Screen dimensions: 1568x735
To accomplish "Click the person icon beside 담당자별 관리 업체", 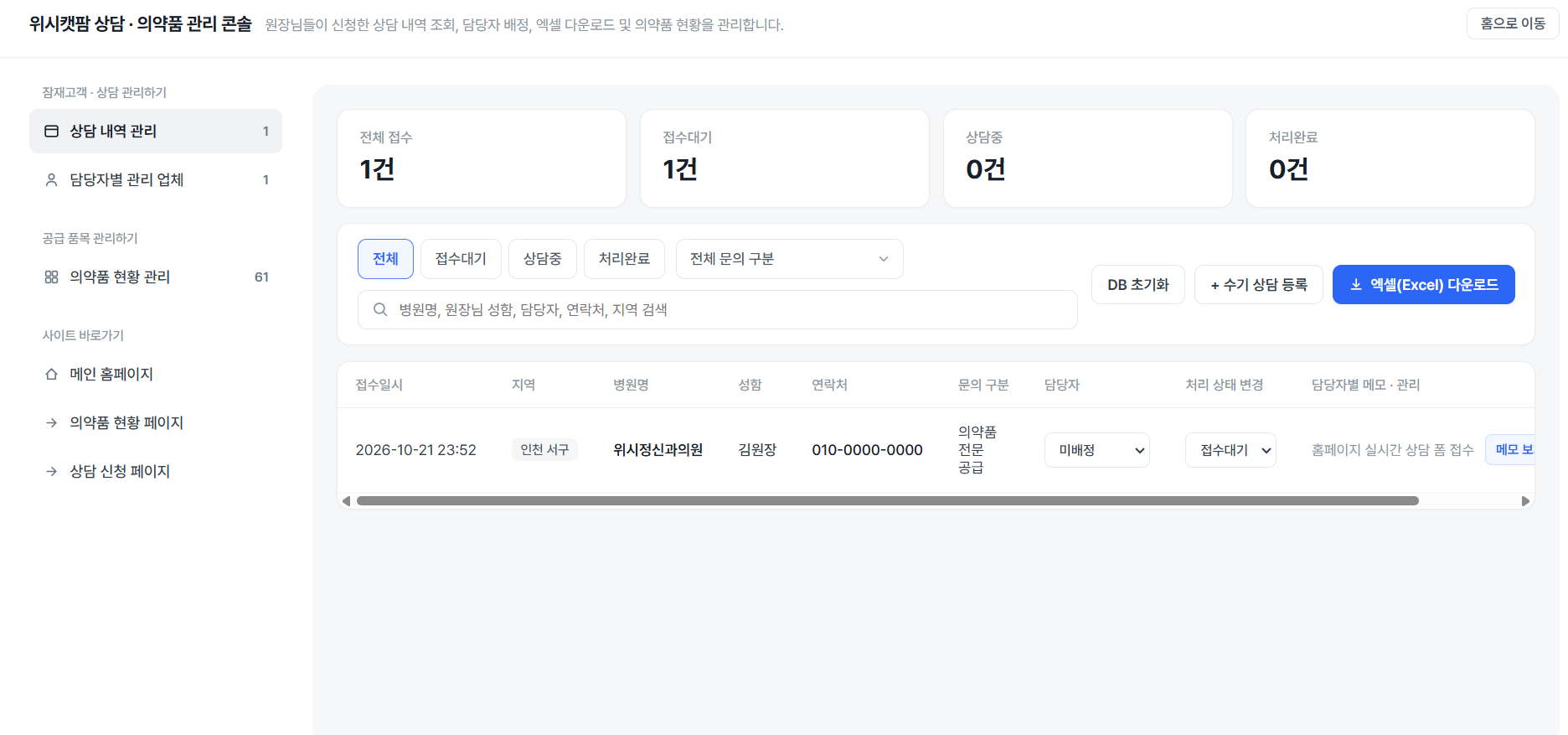I will coord(51,179).
